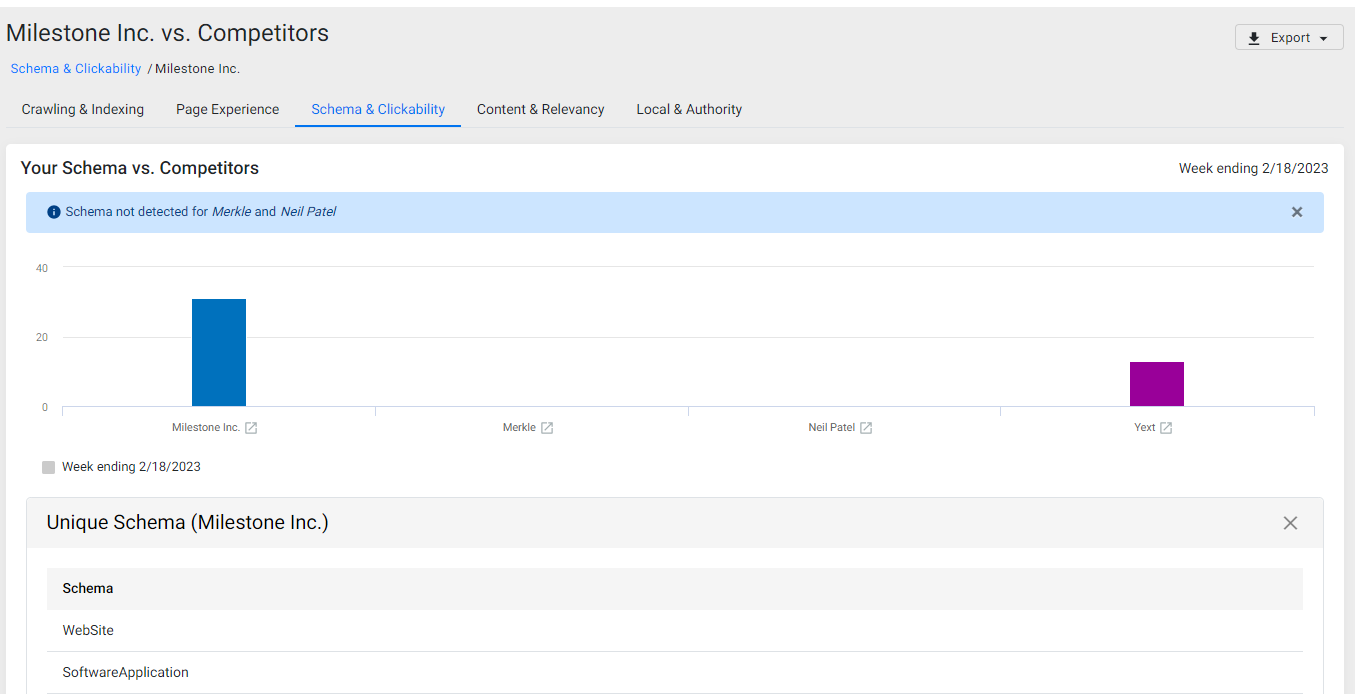
Task: Click Schema & Clickability breadcrumb link
Action: point(76,69)
